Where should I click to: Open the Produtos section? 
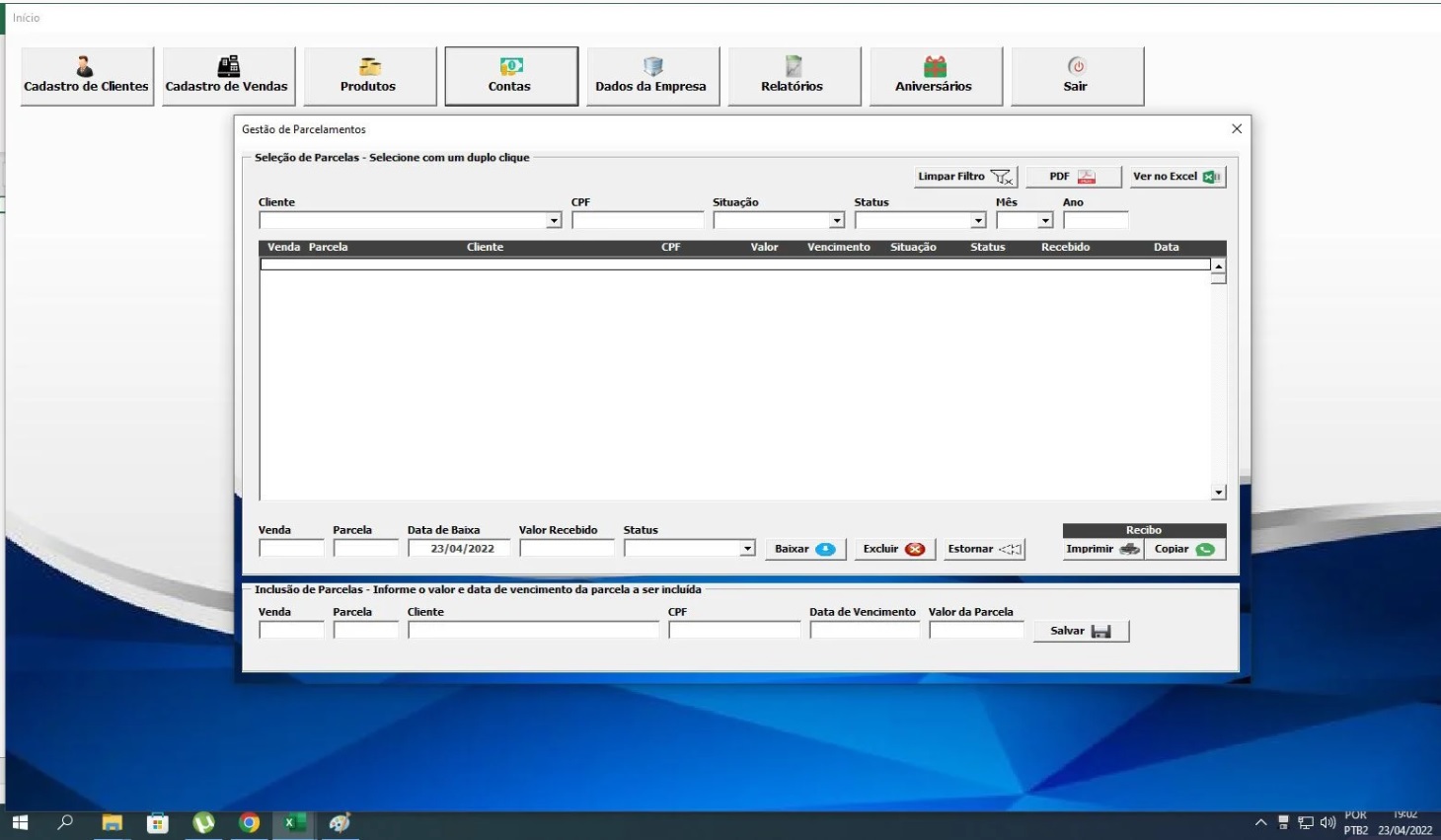[x=369, y=76]
